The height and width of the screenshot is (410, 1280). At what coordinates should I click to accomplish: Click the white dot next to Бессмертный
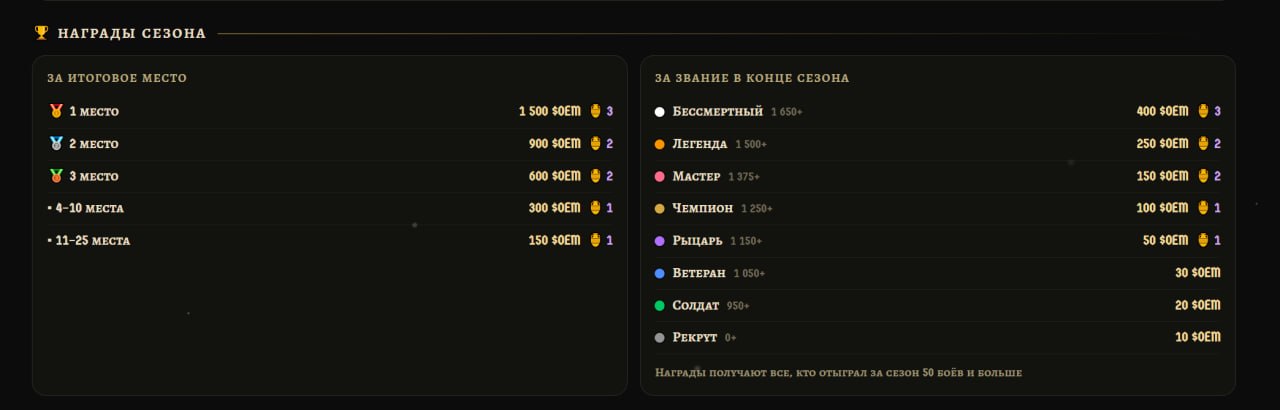click(x=659, y=112)
